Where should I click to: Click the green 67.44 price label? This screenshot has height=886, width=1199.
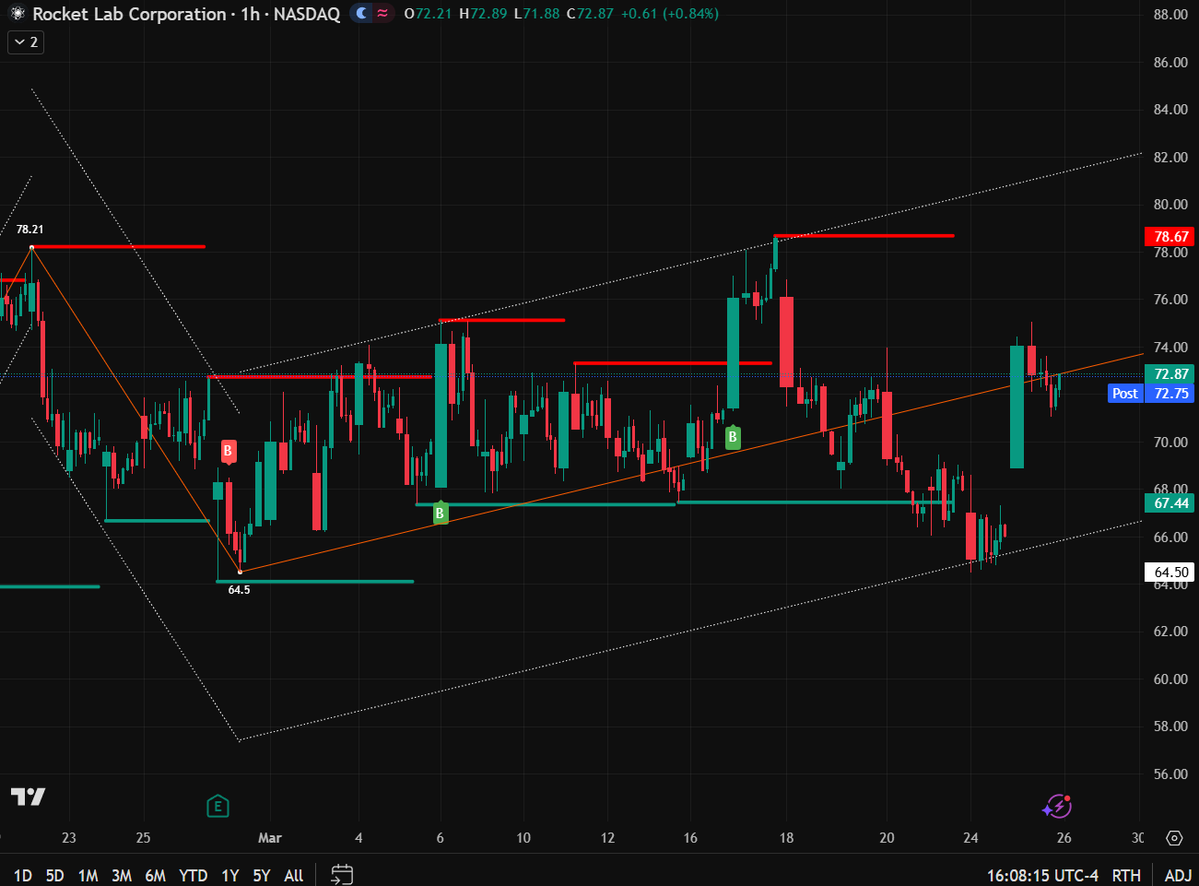point(1170,503)
